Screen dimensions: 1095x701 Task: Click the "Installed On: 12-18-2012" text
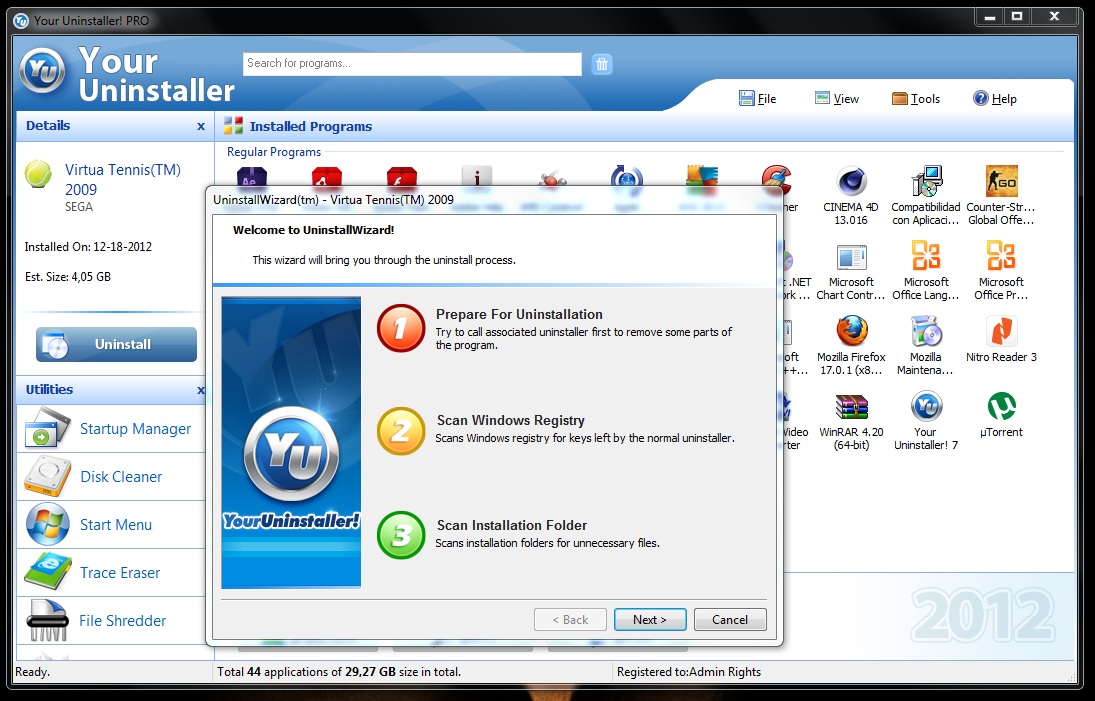click(x=88, y=246)
